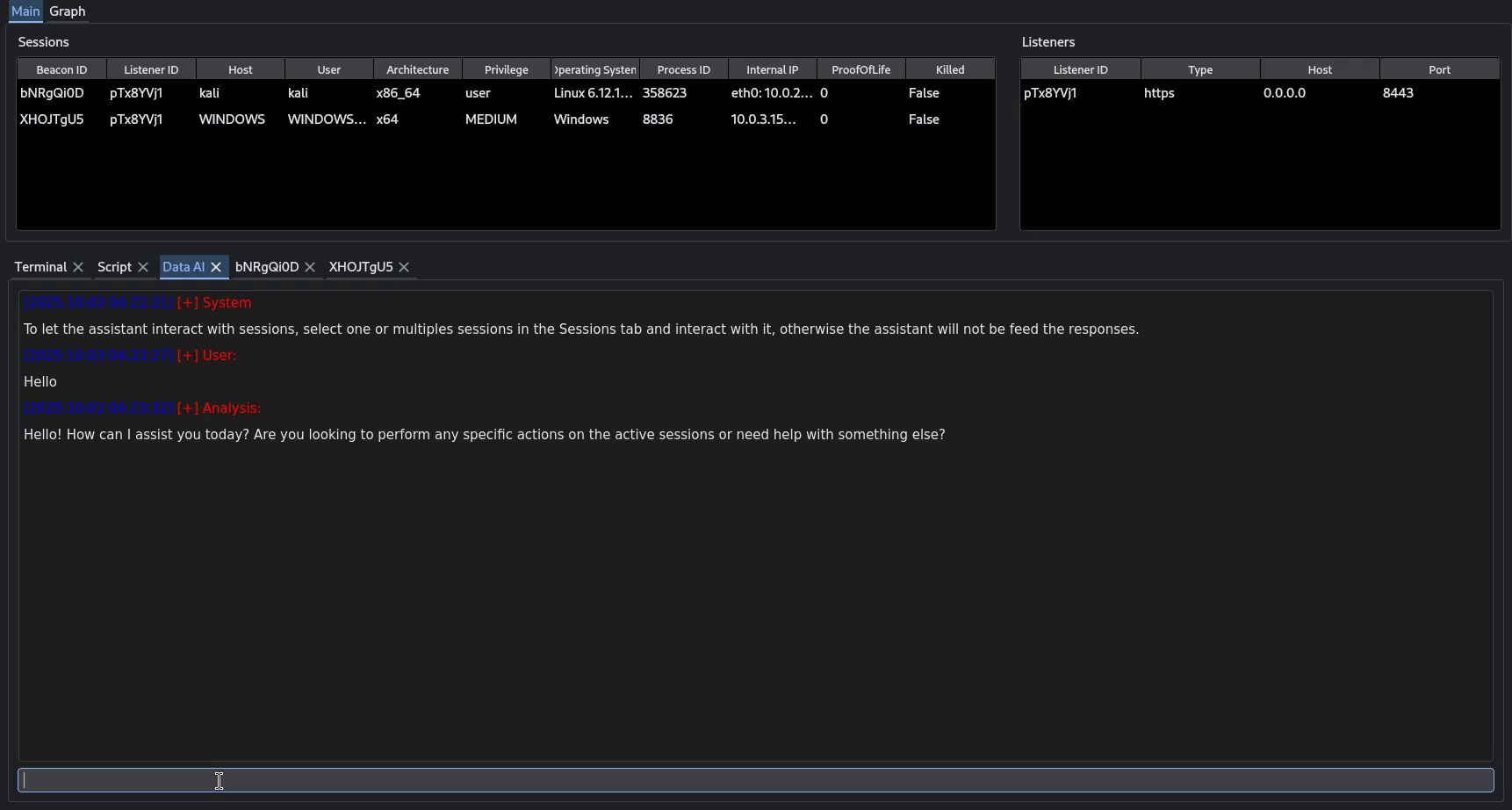Close the XHOJTgU5 session tab
Viewport: 1512px width, 810px height.
(404, 267)
